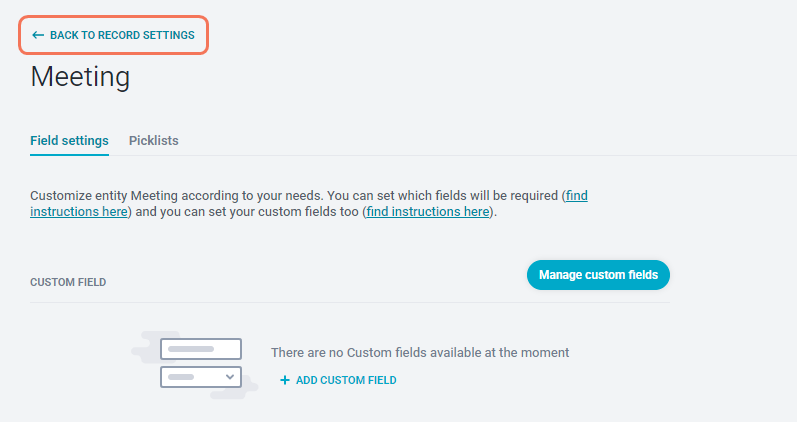Click the 'no Custom fields available' message
The height and width of the screenshot is (422, 797).
click(x=420, y=353)
